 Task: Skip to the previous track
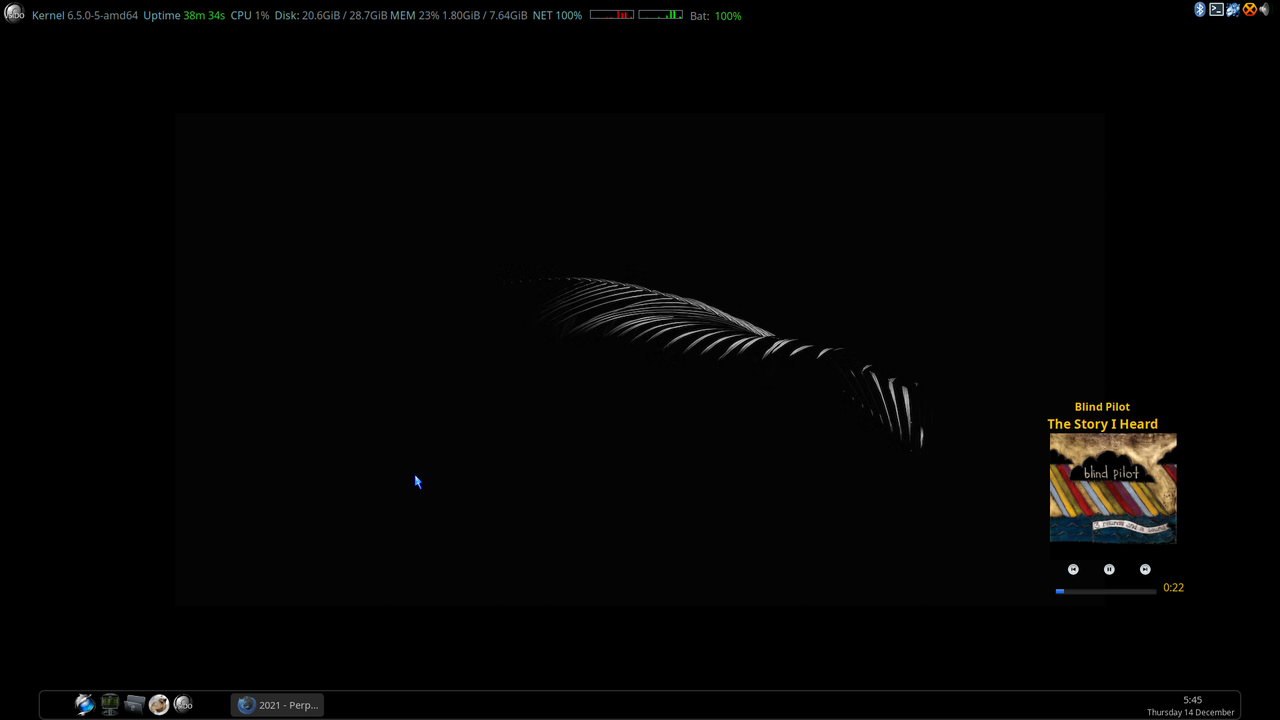pyautogui.click(x=1073, y=569)
